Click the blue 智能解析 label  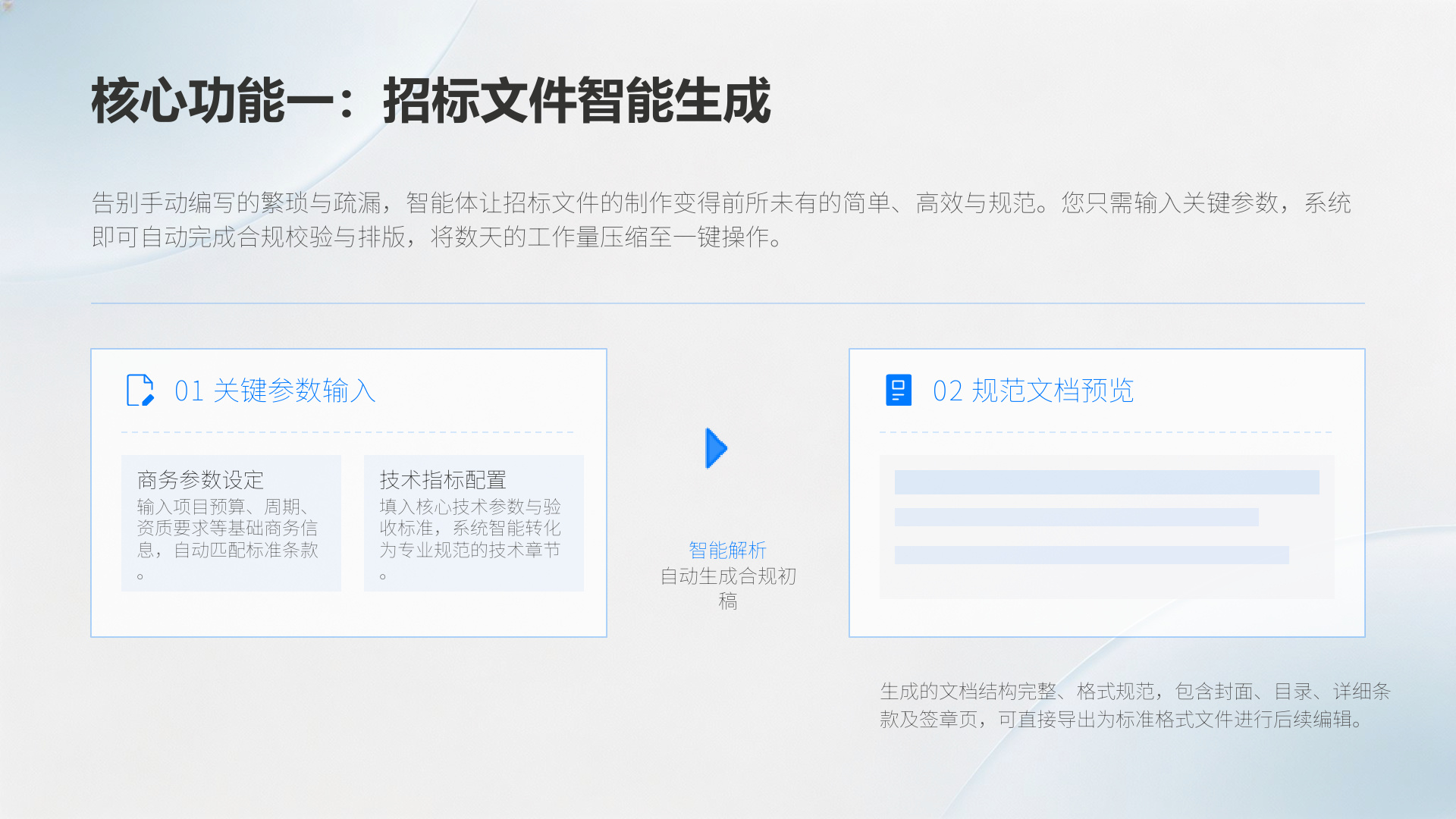pos(728,550)
